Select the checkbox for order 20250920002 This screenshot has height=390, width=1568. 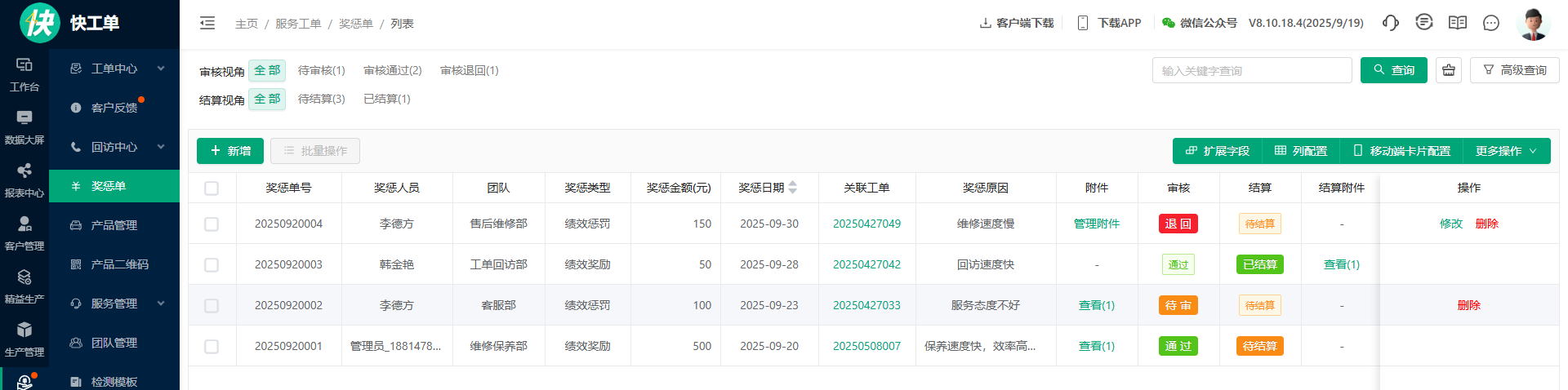pos(212,305)
